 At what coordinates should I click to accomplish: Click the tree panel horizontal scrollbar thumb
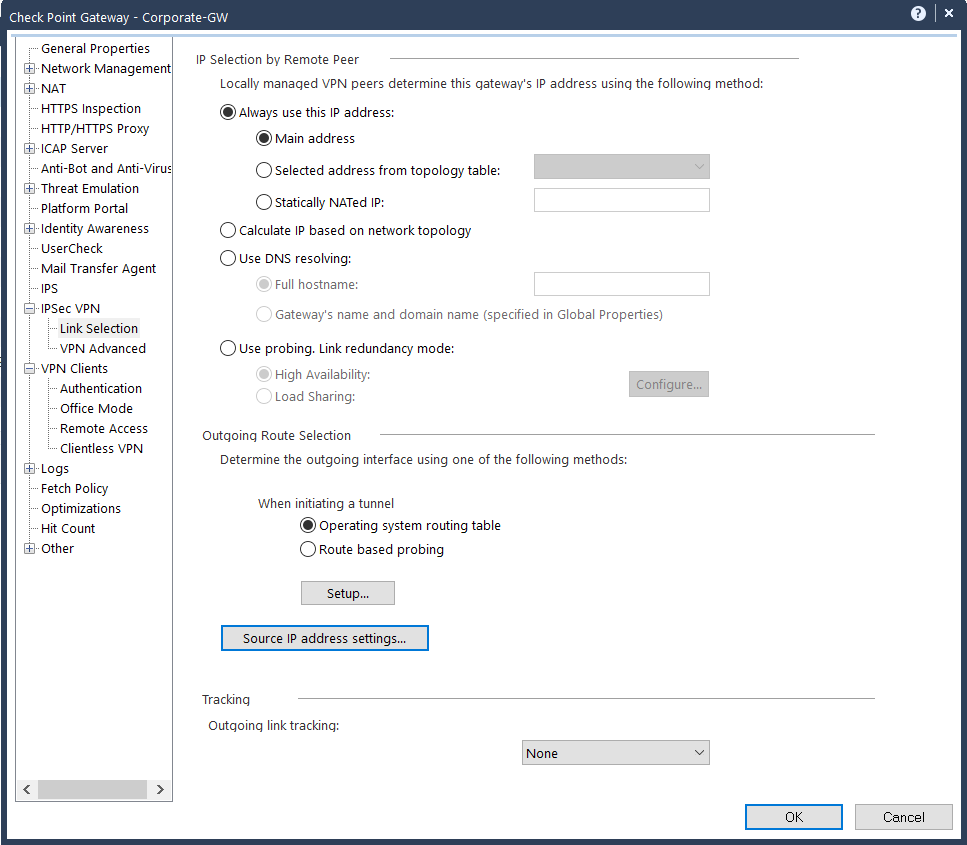point(93,789)
